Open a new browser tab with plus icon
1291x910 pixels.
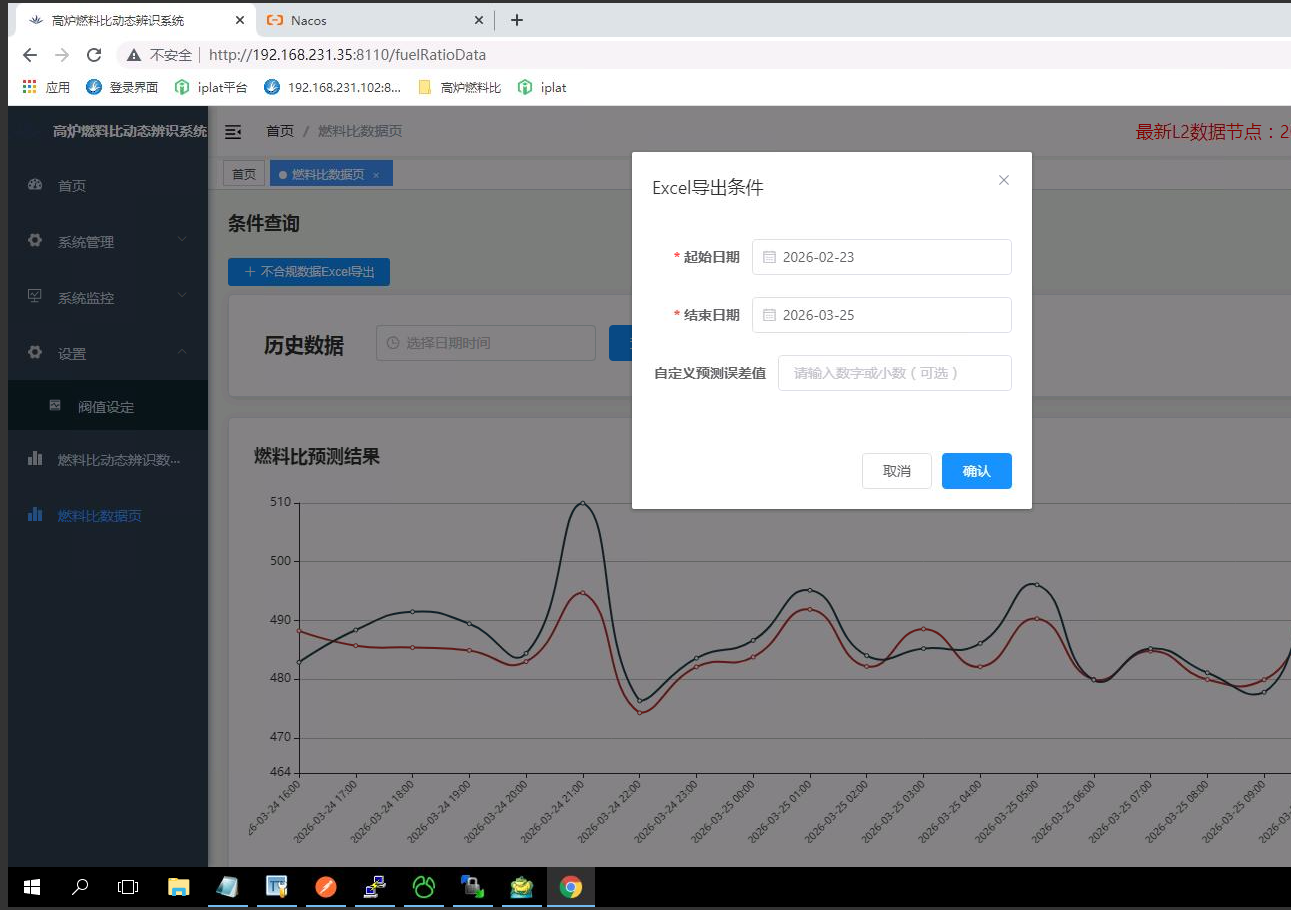point(517,20)
